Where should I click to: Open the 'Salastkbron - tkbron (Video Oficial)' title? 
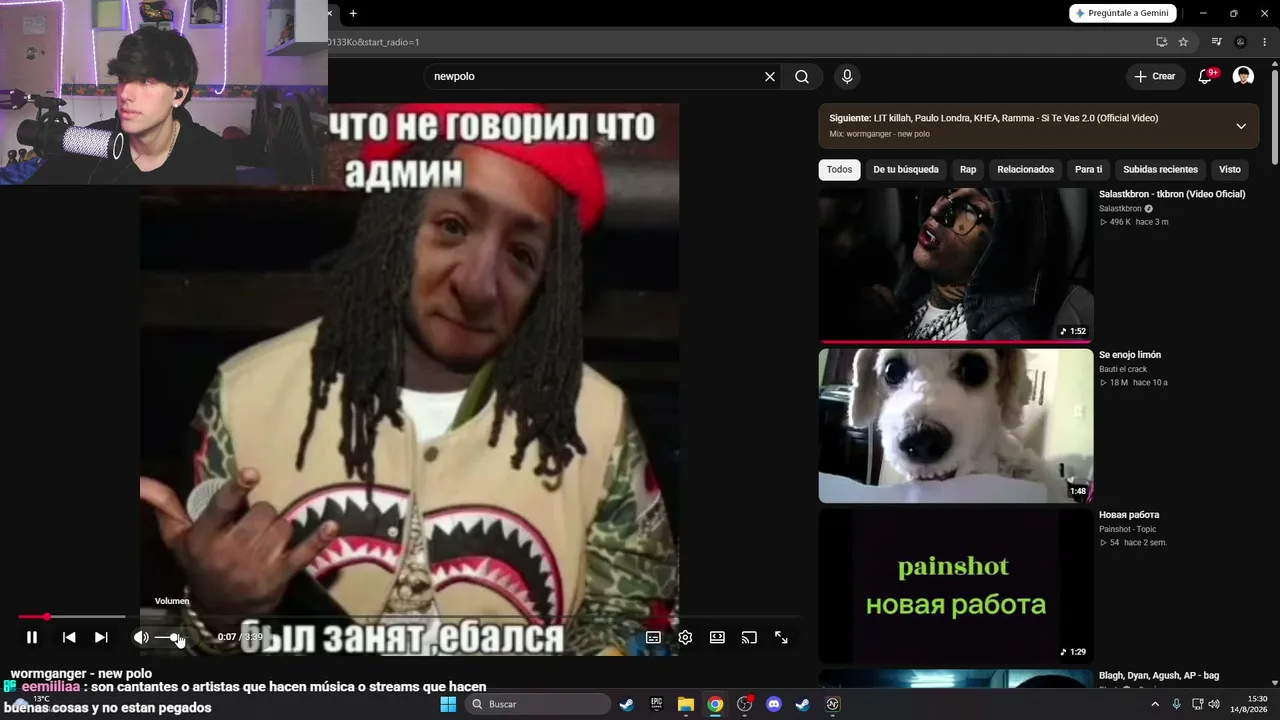coord(1172,194)
